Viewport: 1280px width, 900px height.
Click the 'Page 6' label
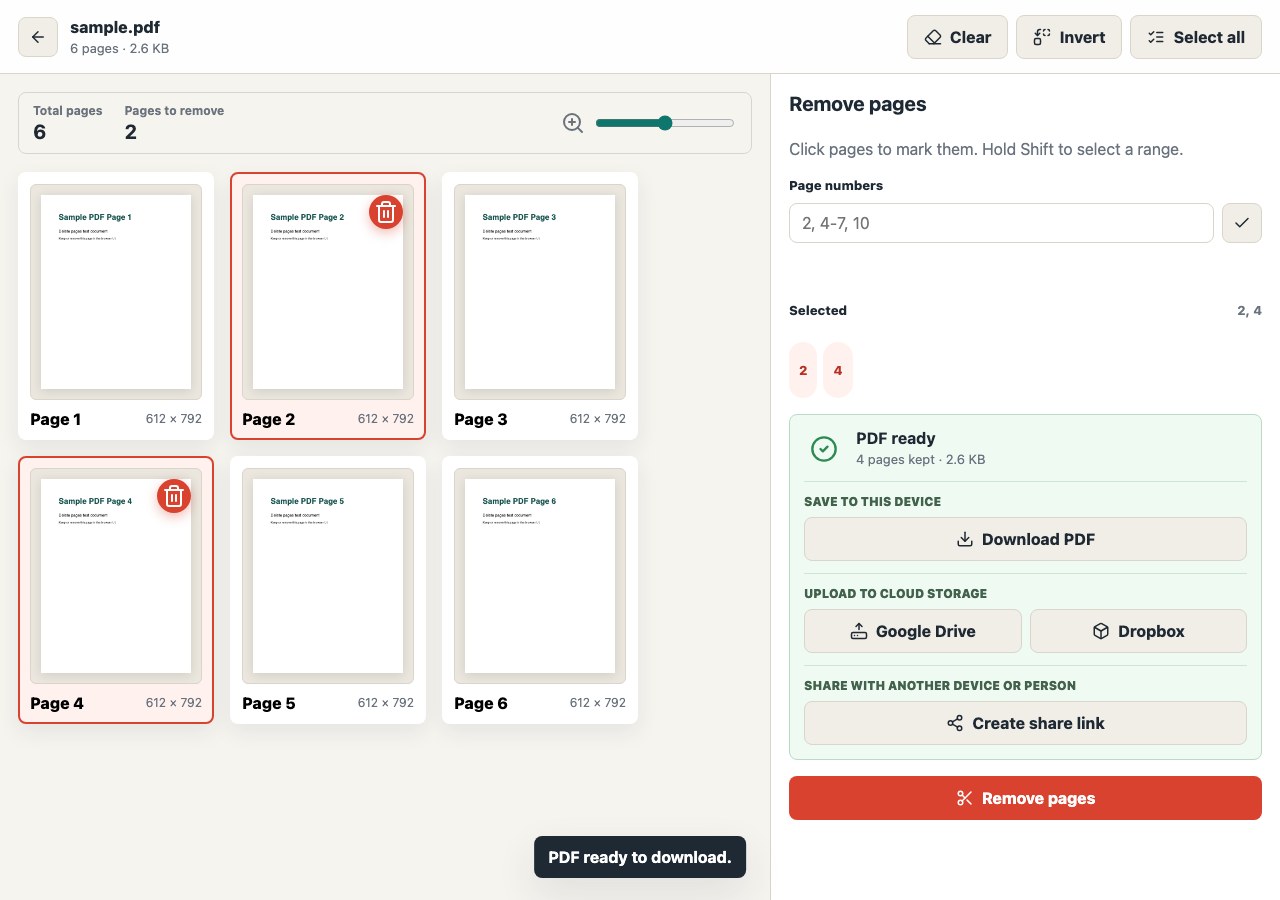pos(481,703)
